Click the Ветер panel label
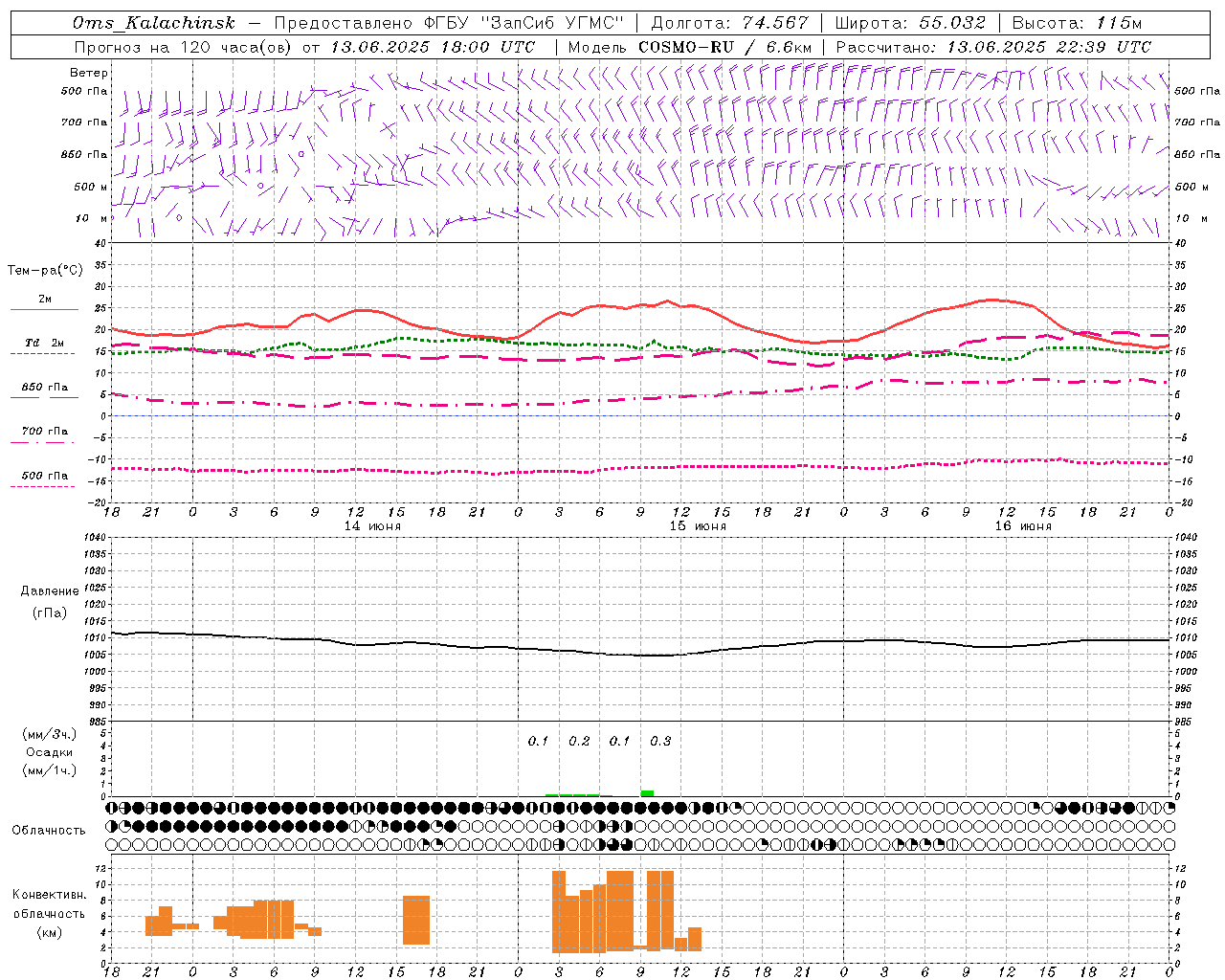 (x=89, y=73)
